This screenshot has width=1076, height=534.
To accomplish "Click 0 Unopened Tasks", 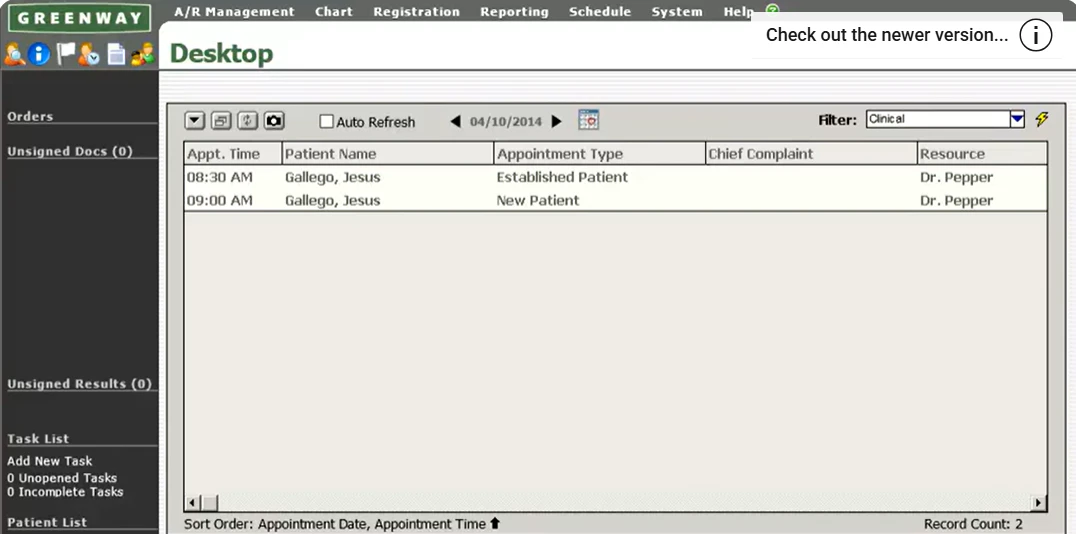I will pyautogui.click(x=62, y=478).
